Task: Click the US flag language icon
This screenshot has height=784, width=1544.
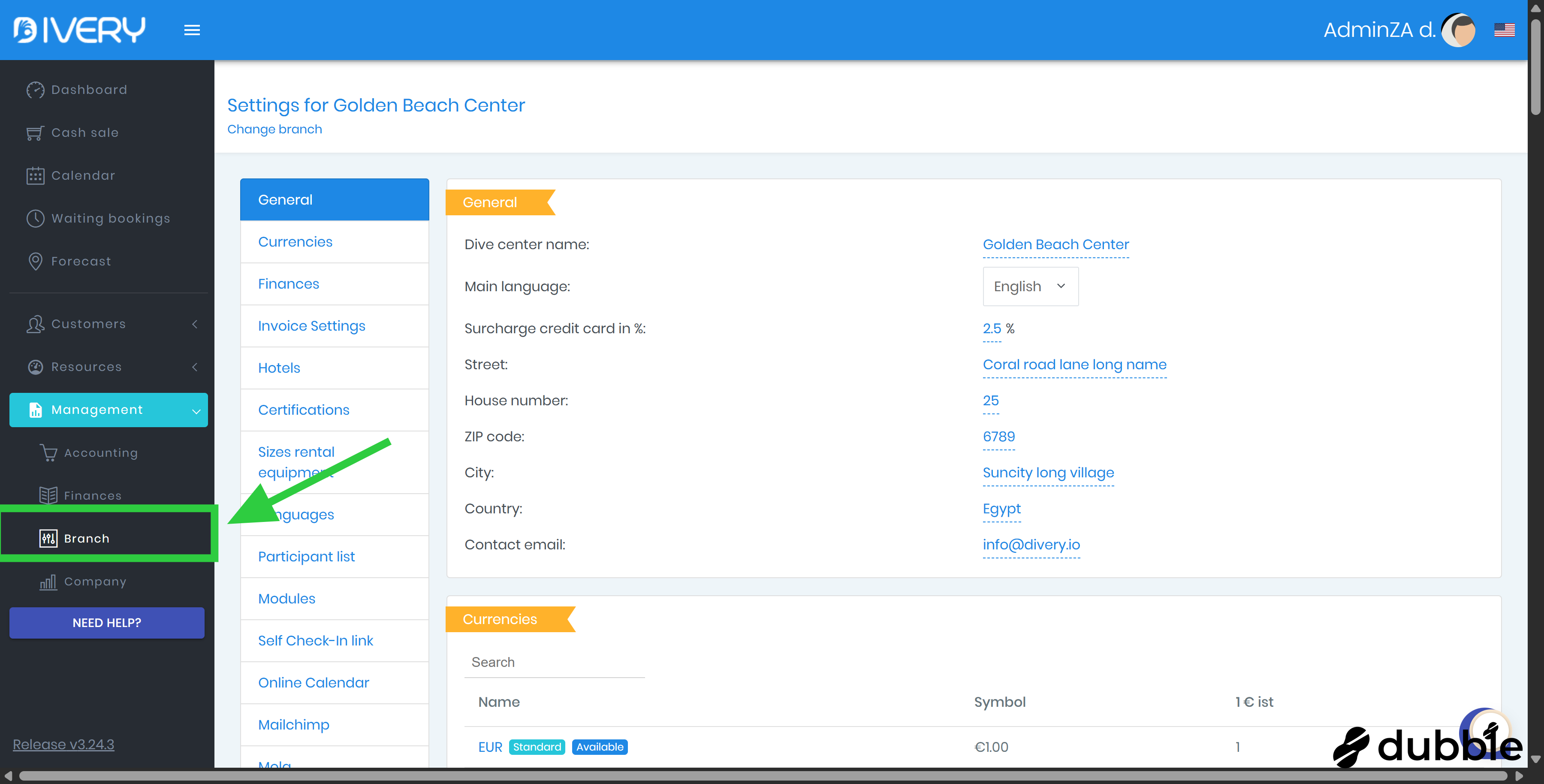Action: 1504,30
